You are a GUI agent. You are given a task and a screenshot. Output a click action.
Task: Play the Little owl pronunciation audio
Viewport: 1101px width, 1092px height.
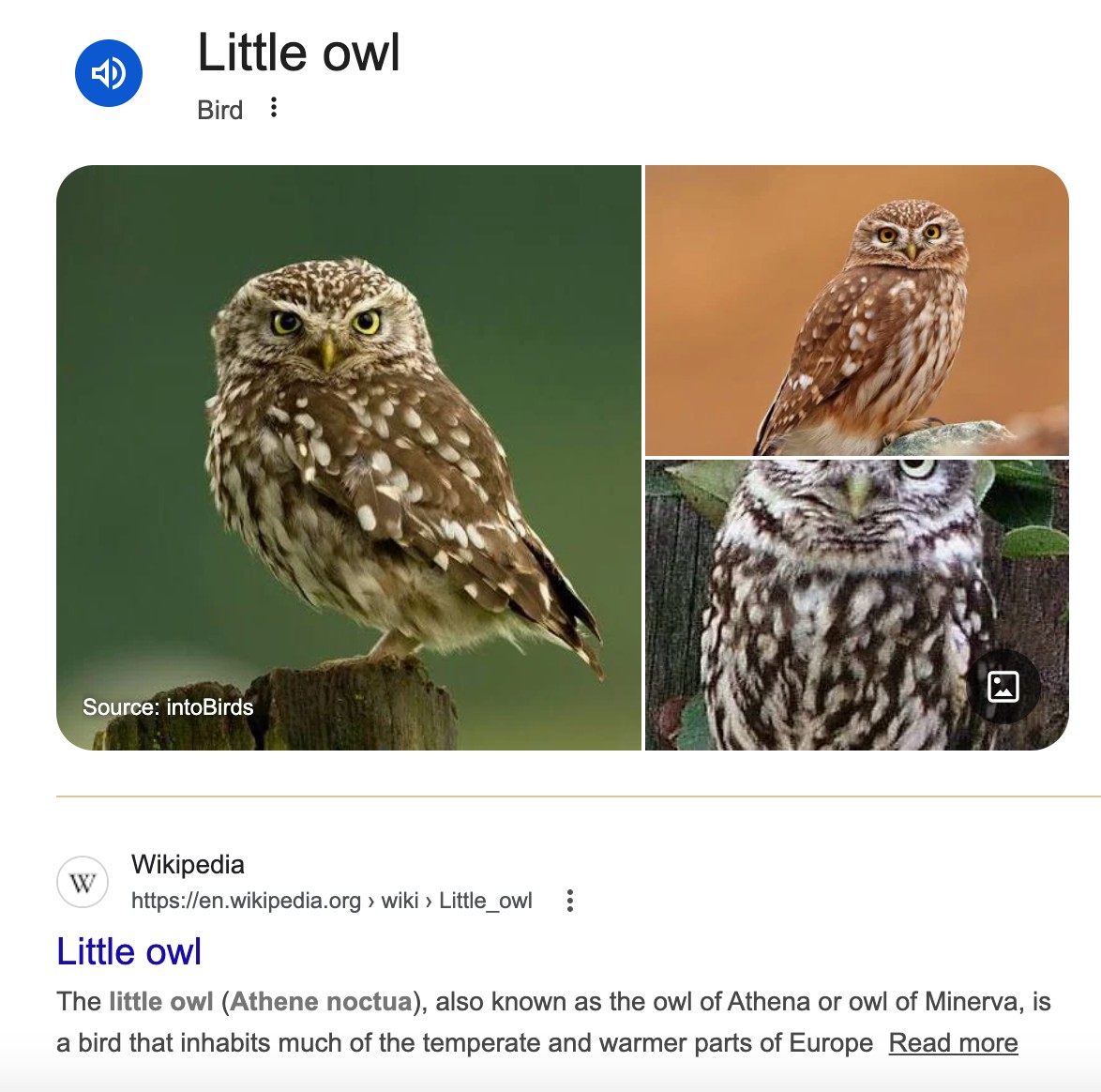109,73
